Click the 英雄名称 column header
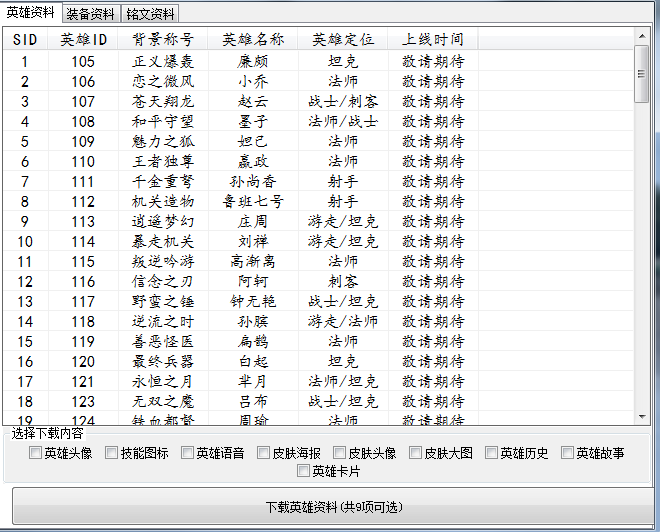 coord(253,40)
